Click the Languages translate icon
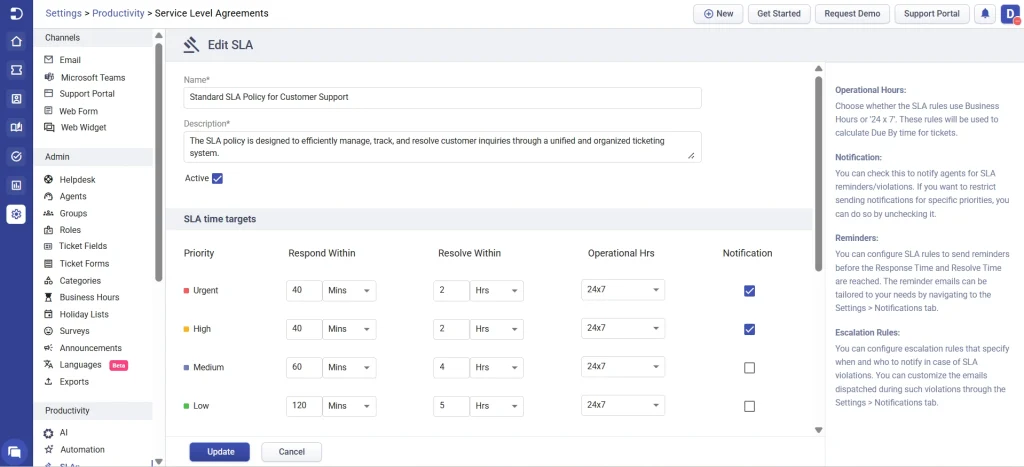The width and height of the screenshot is (1024, 467). pyautogui.click(x=48, y=364)
